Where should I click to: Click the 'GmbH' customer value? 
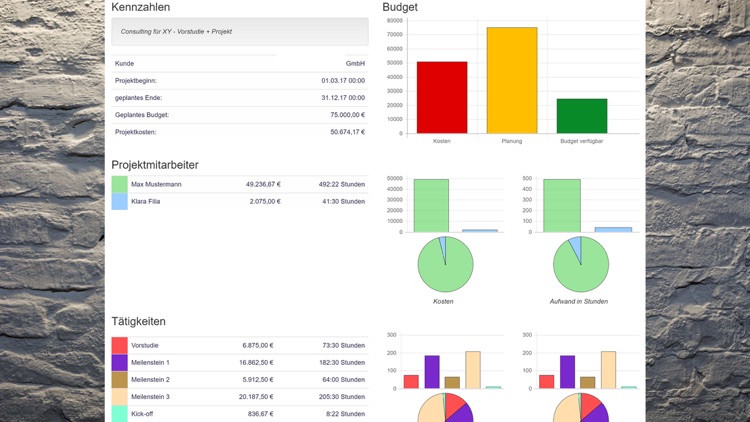[355, 64]
